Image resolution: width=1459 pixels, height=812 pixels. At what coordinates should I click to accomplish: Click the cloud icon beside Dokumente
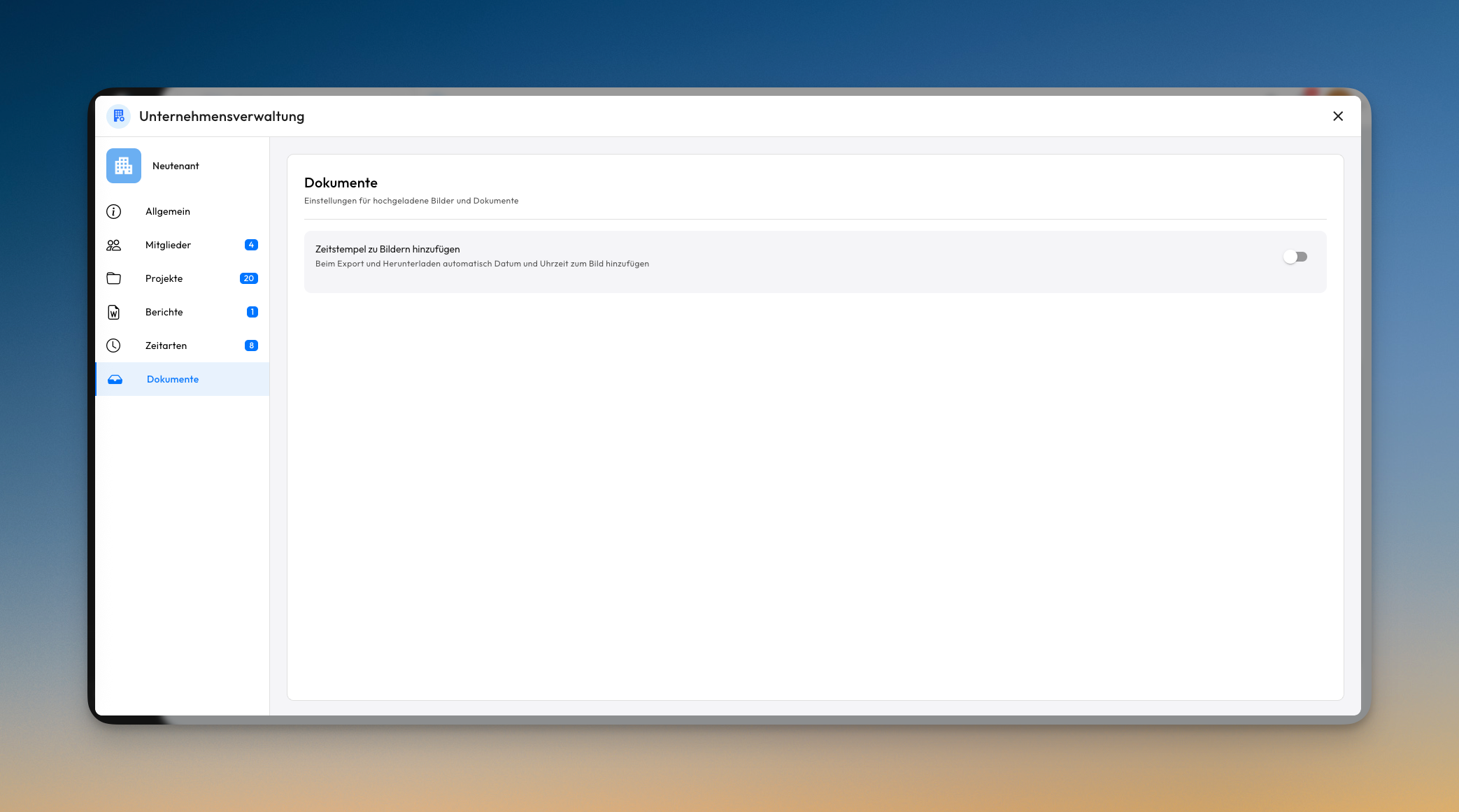115,379
